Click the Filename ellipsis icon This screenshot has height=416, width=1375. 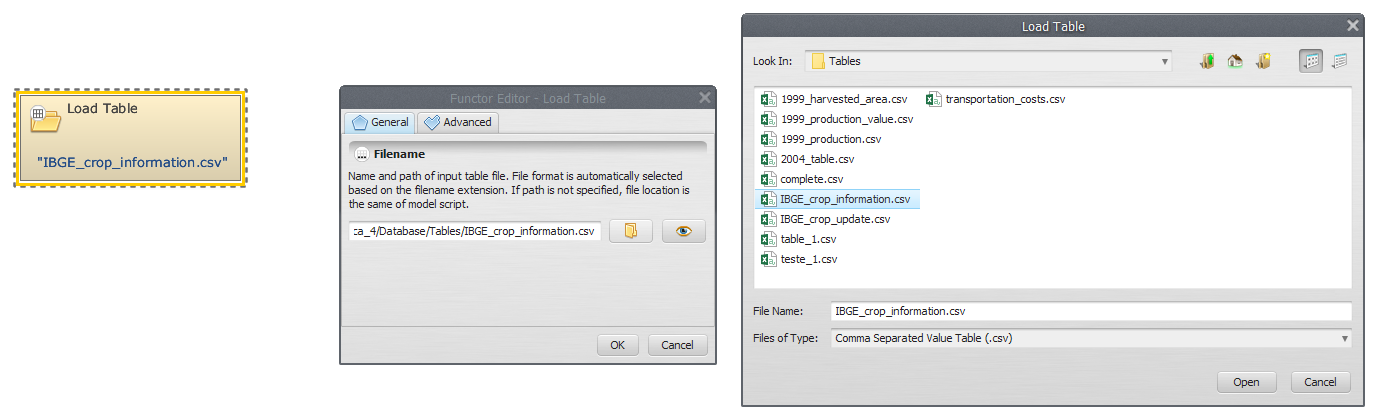pyautogui.click(x=361, y=155)
